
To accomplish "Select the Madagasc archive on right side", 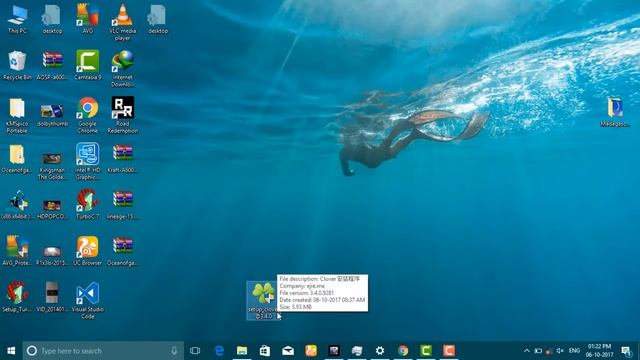I will coord(614,112).
